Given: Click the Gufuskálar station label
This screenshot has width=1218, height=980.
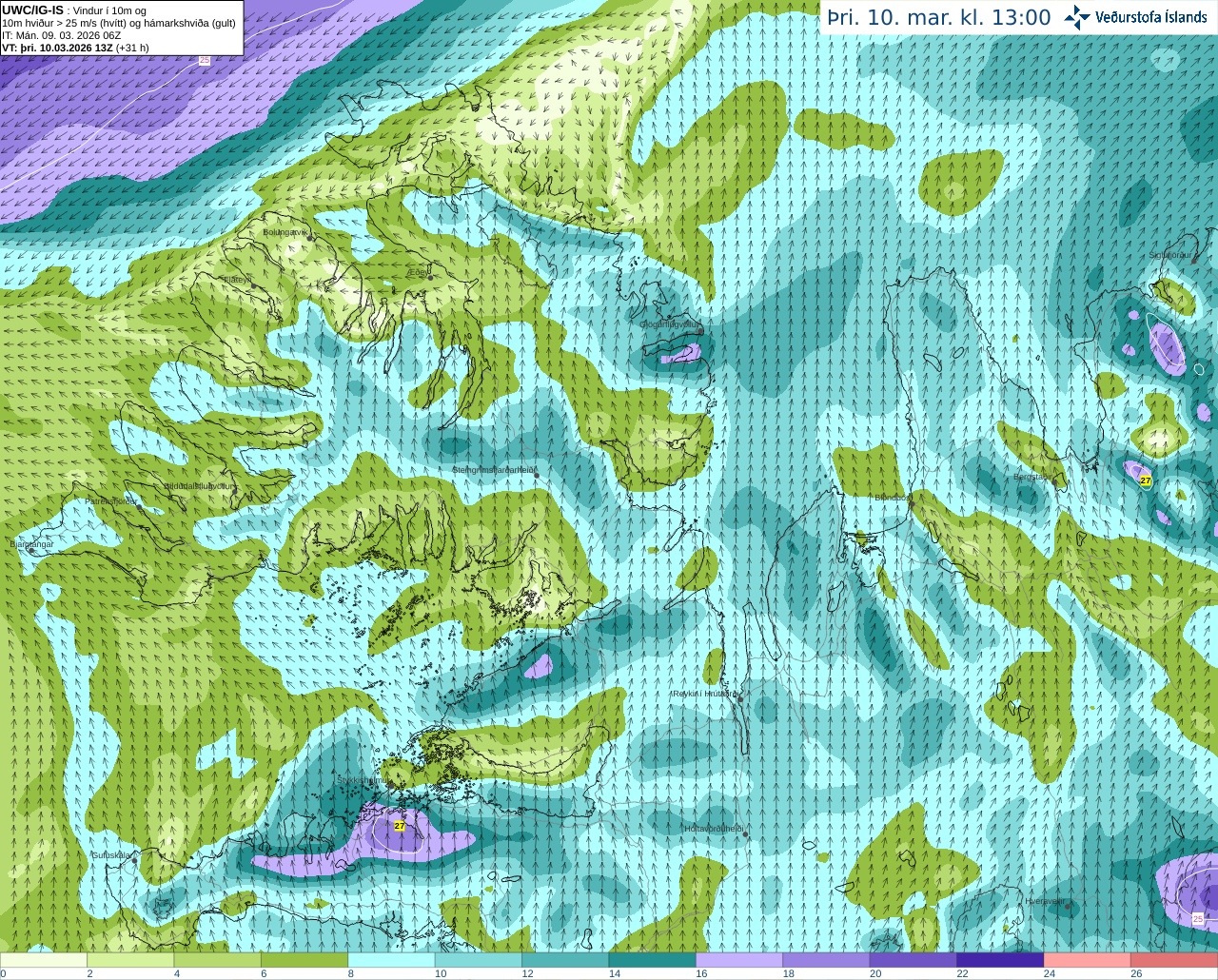Looking at the screenshot, I should coord(111,855).
